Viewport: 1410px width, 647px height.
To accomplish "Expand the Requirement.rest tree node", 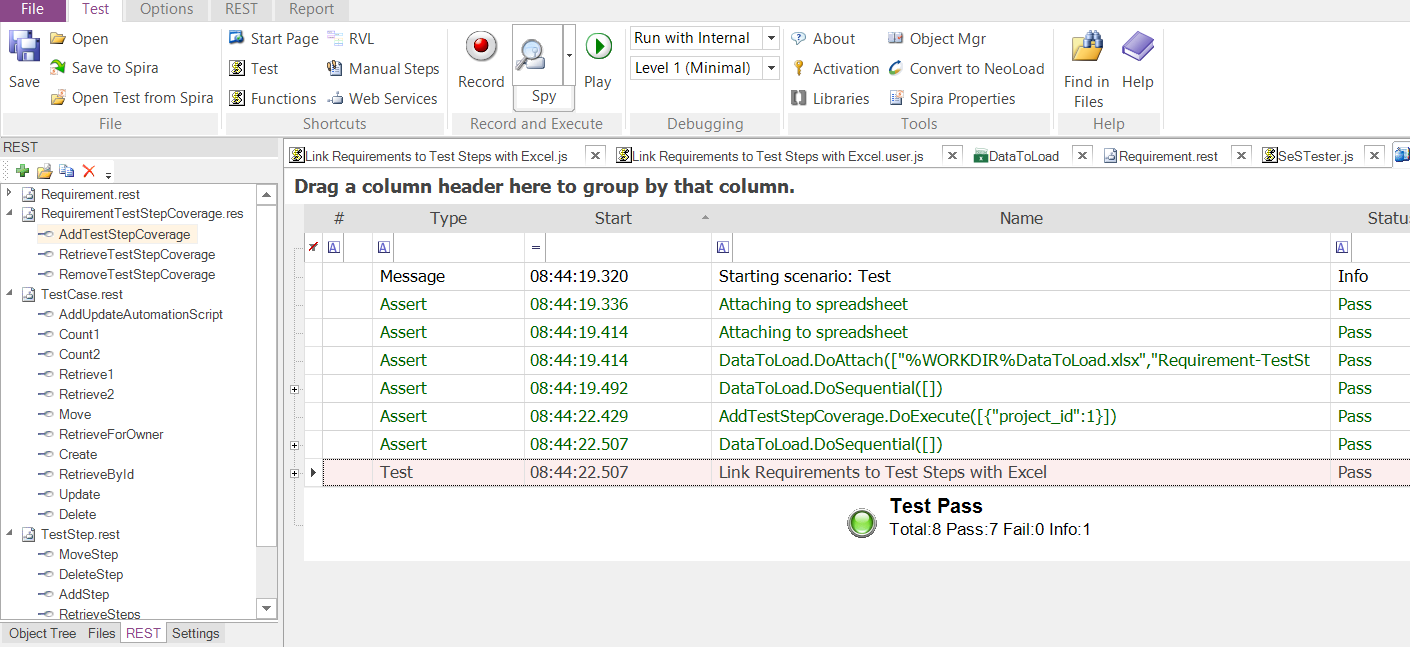I will 10,194.
